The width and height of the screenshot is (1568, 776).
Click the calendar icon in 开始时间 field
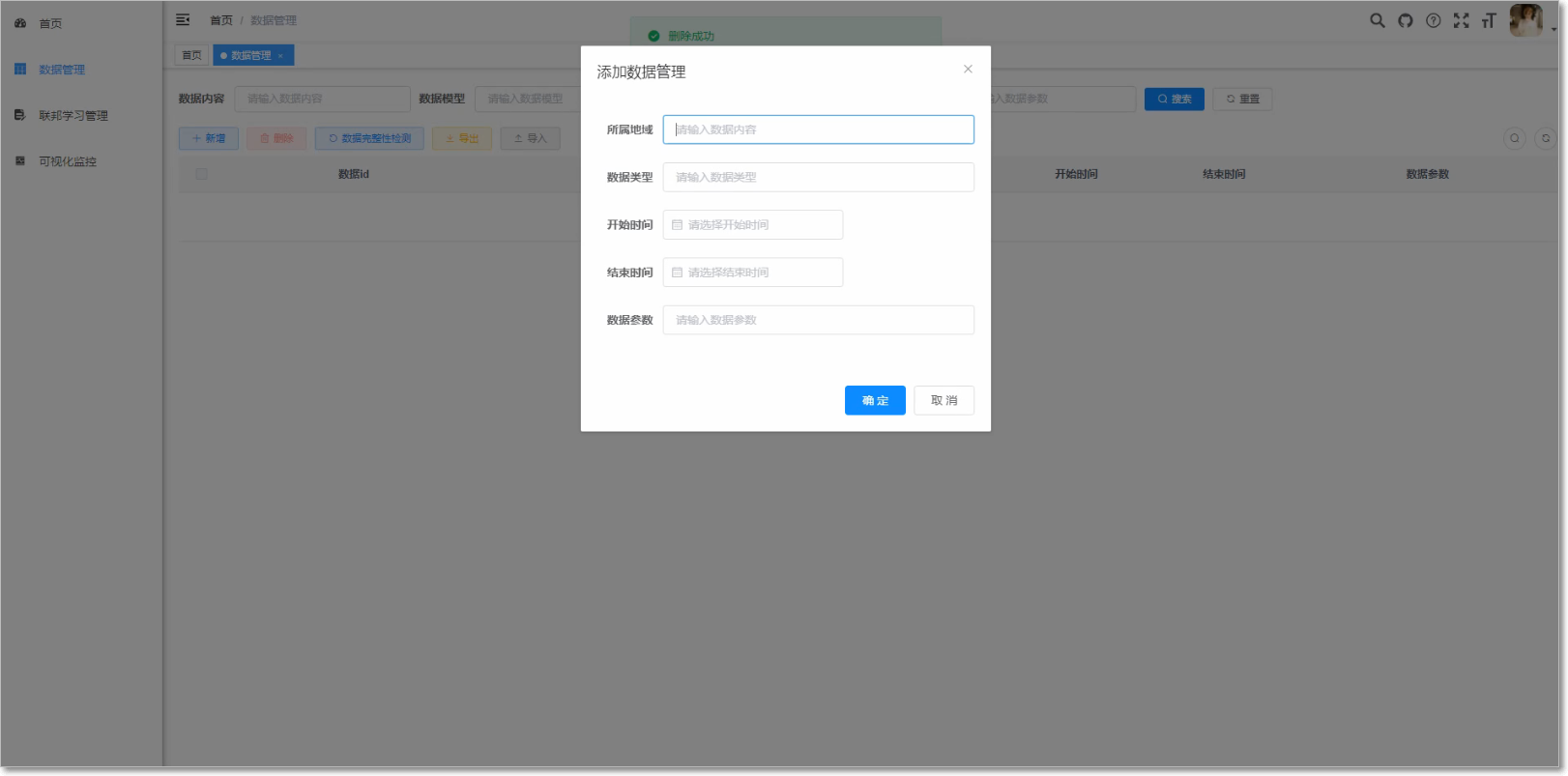[x=677, y=224]
